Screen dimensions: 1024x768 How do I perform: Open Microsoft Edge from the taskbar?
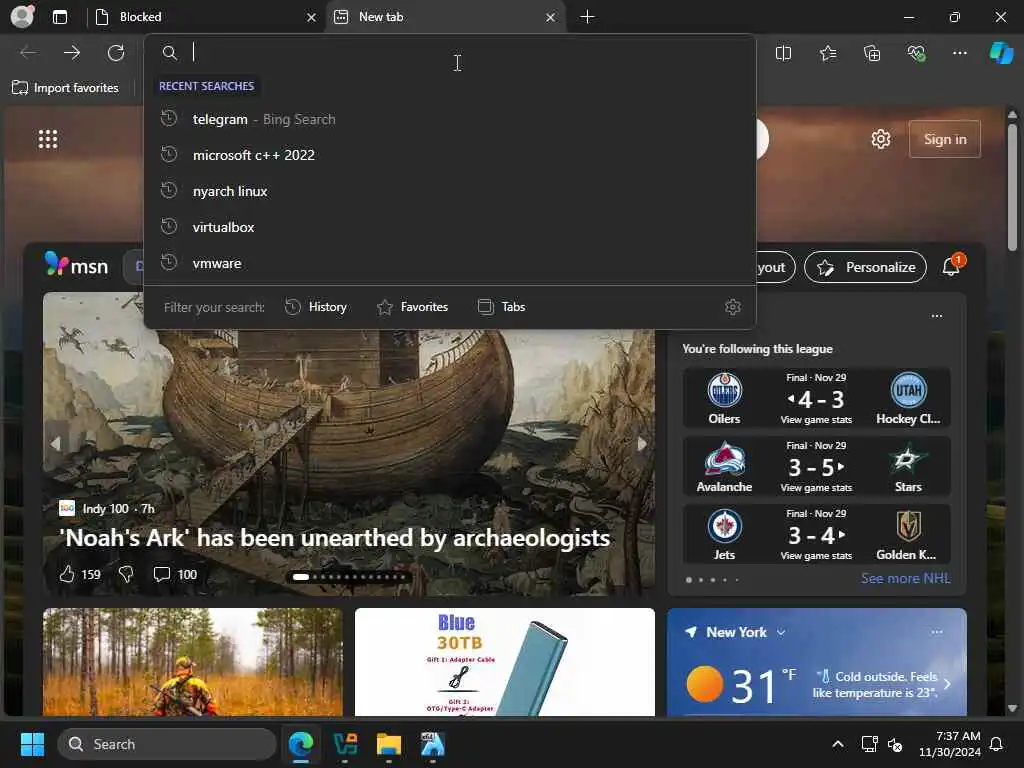click(300, 744)
